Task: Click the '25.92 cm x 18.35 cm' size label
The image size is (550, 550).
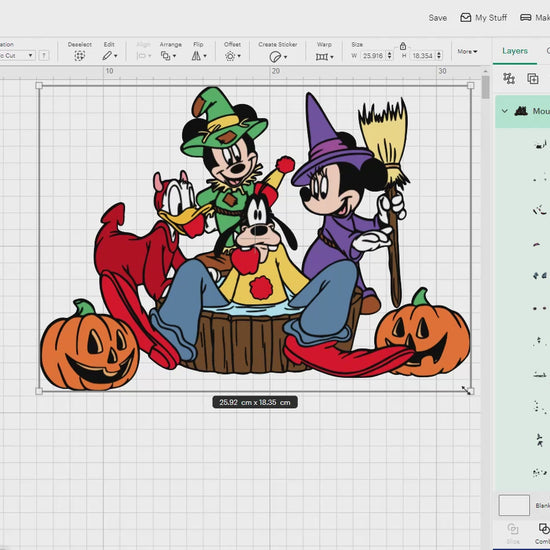Action: [255, 402]
